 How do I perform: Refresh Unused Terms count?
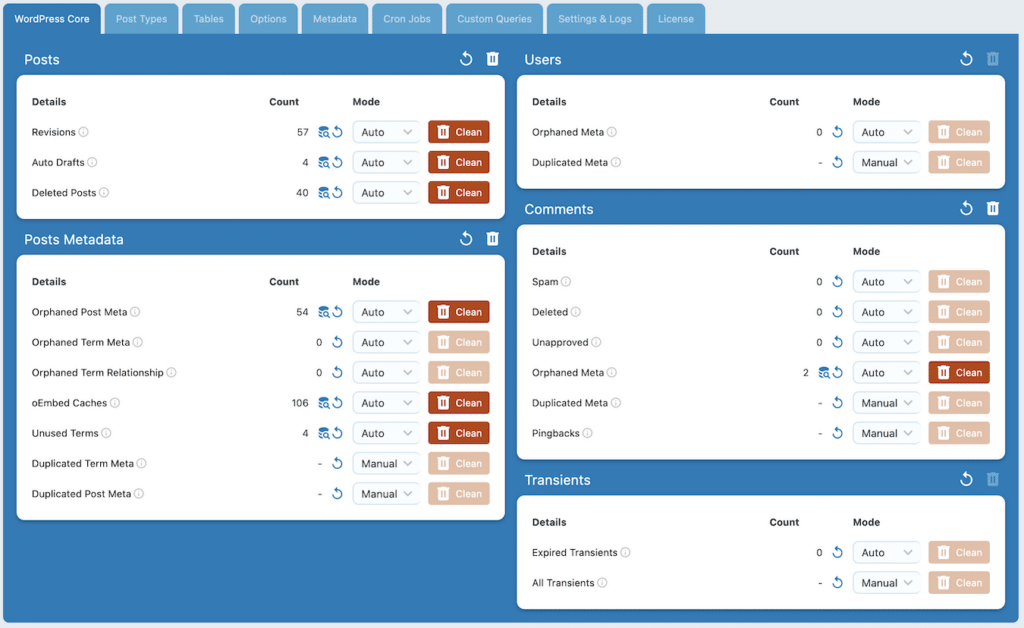tap(337, 433)
